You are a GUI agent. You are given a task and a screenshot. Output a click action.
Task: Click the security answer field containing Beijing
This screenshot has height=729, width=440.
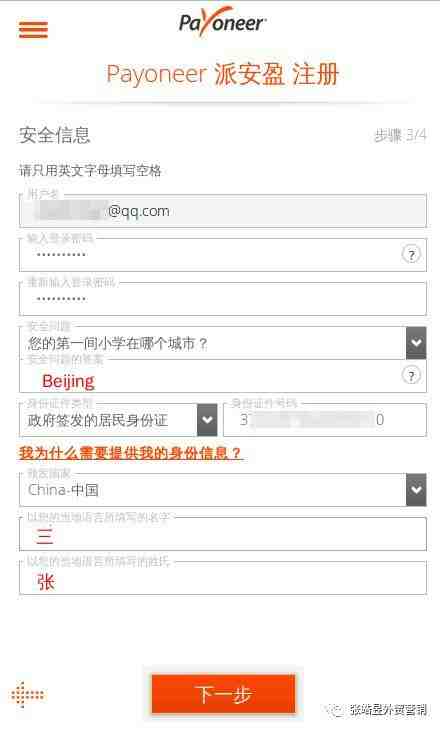[x=223, y=377]
